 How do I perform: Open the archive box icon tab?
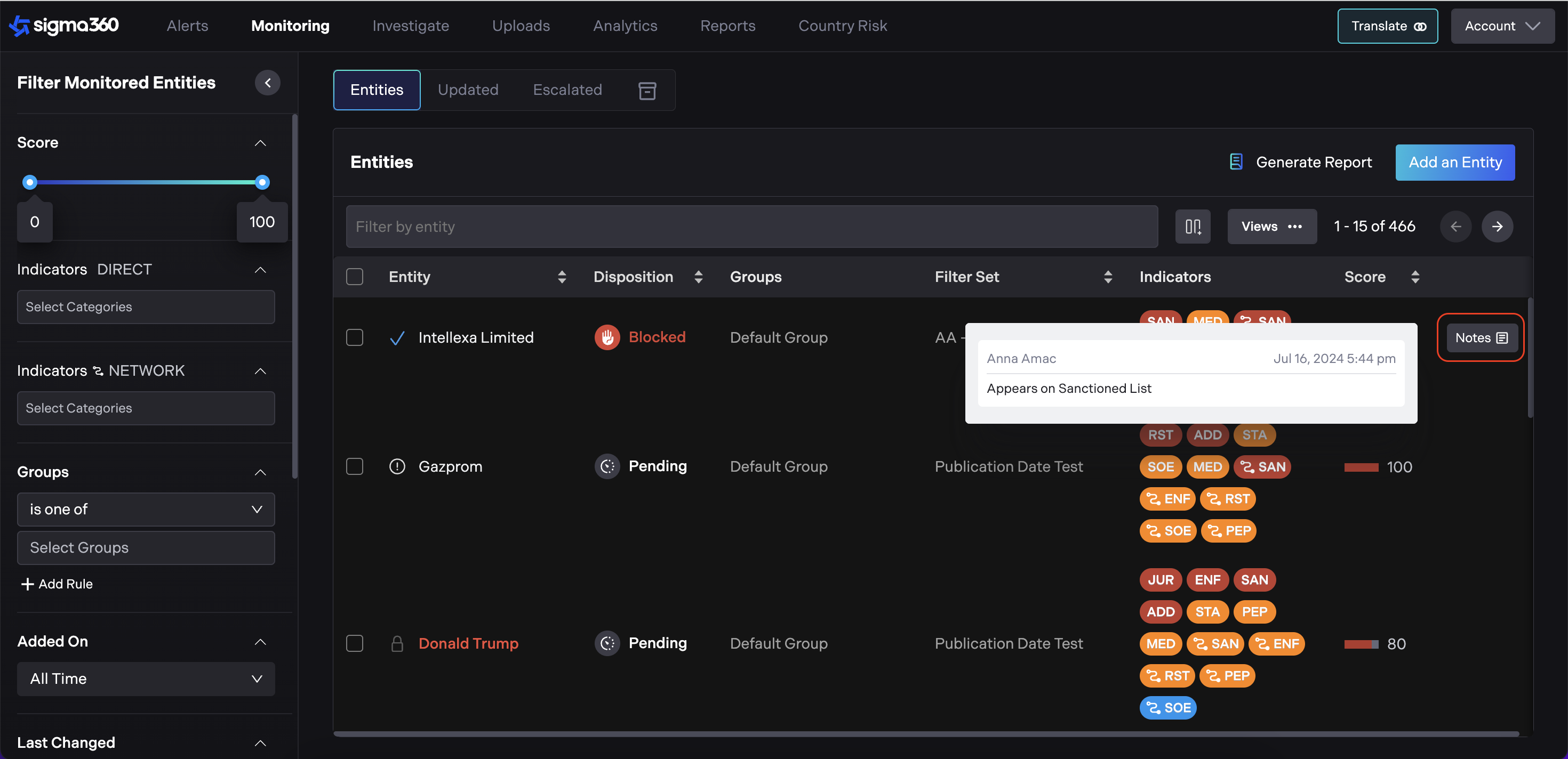coord(646,91)
